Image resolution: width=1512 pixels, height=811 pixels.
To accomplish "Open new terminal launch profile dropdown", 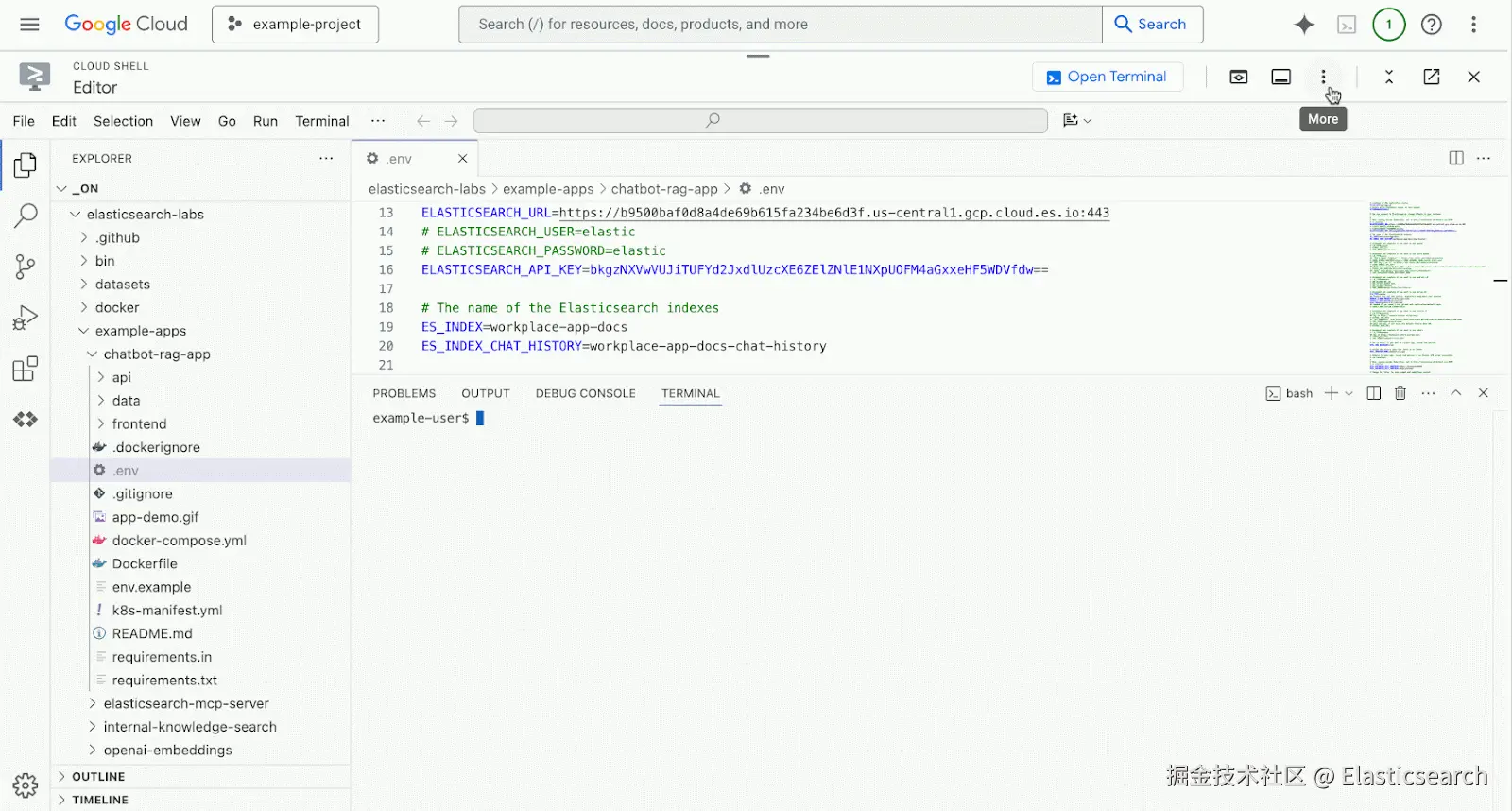I will 1349,393.
